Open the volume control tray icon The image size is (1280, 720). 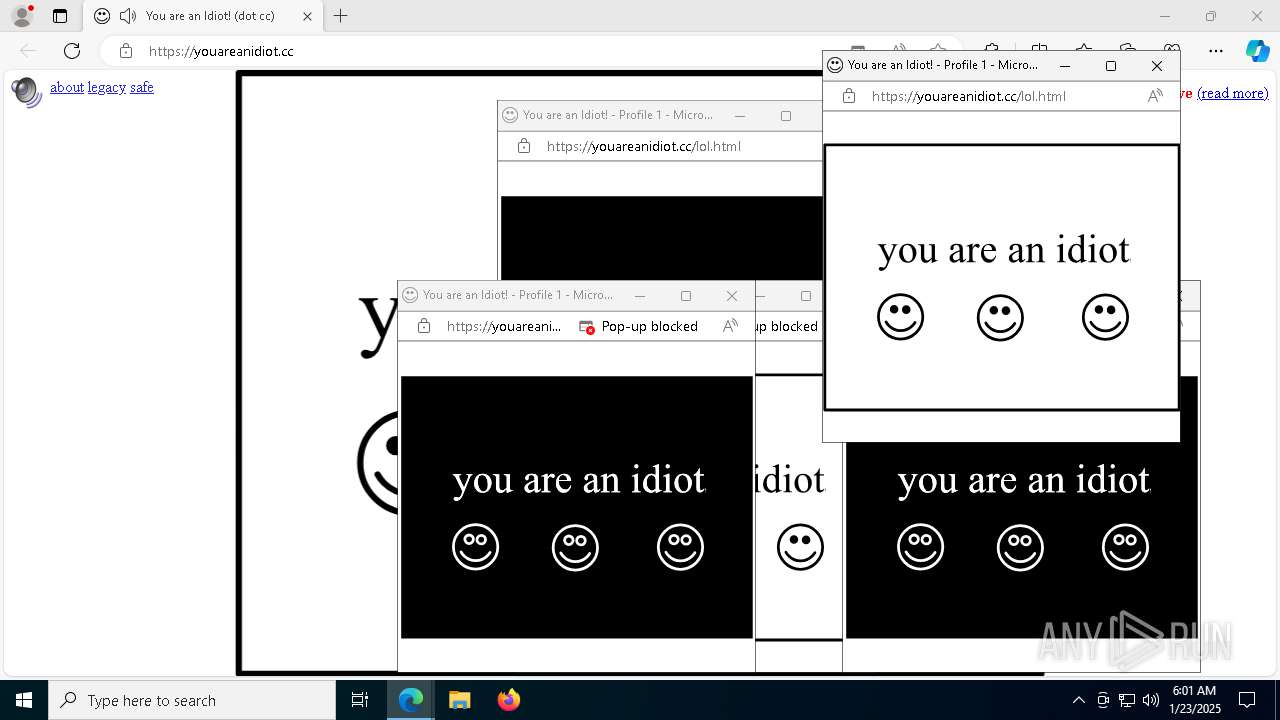click(x=1150, y=700)
